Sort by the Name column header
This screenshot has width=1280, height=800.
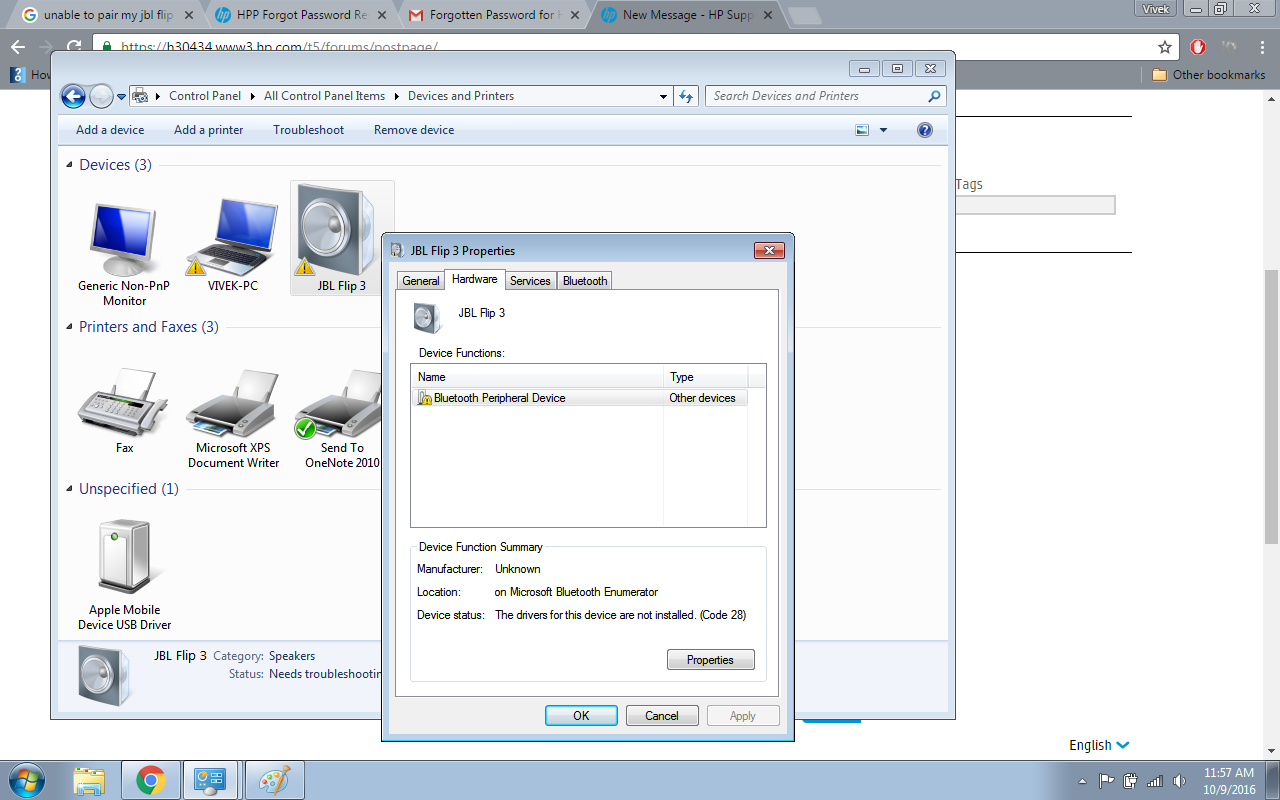[x=538, y=377]
